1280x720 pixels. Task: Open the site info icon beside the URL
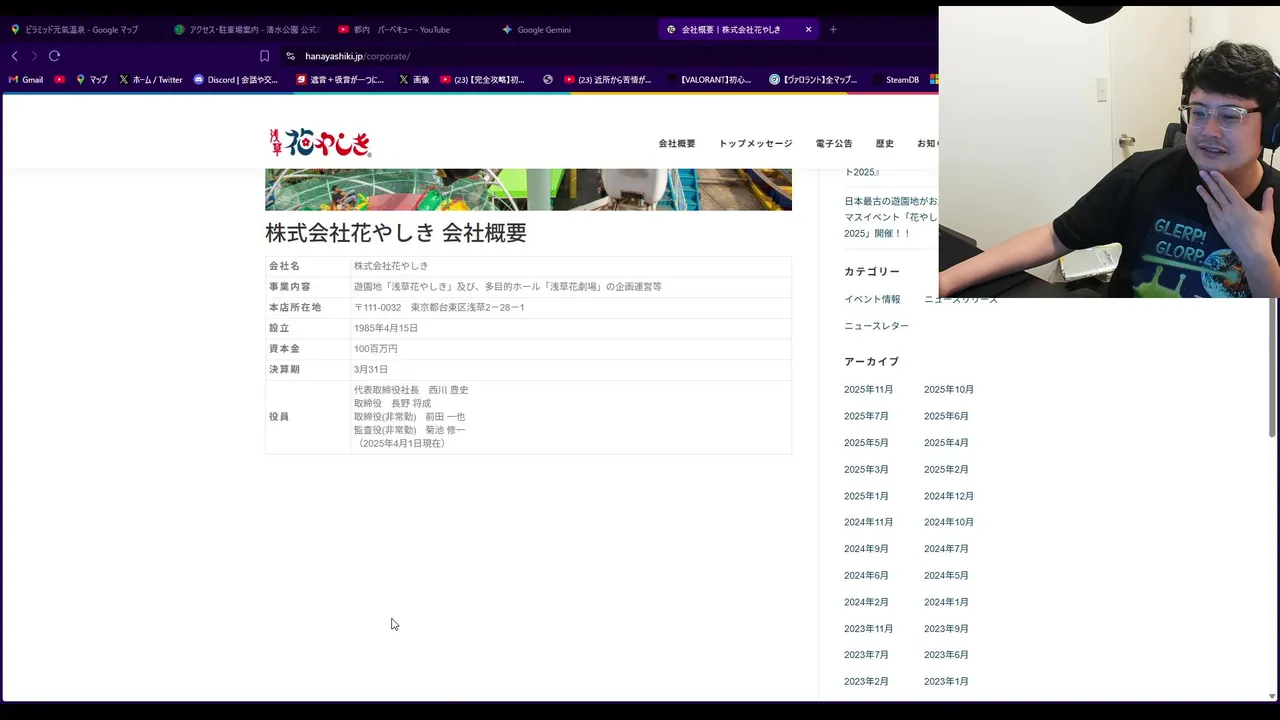point(290,56)
